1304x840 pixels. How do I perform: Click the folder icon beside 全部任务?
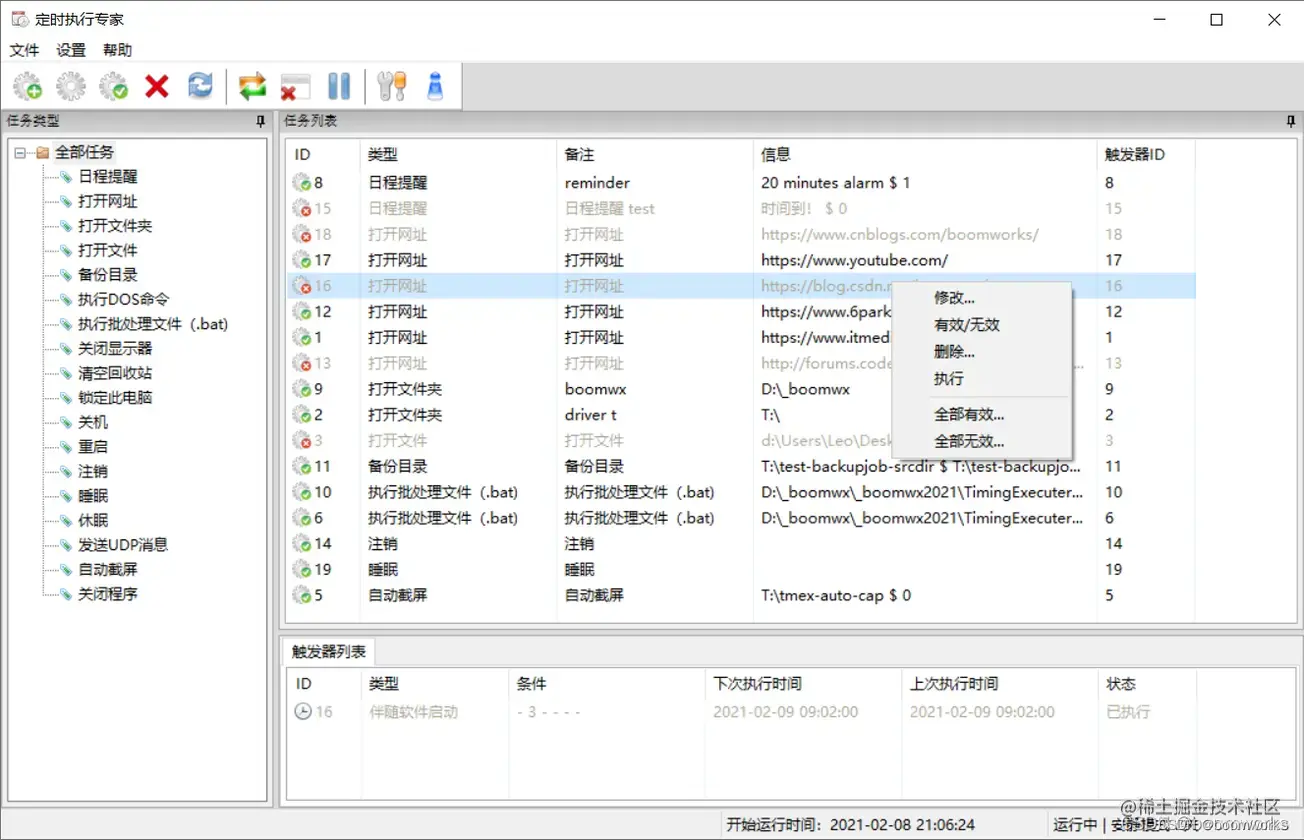tap(42, 153)
